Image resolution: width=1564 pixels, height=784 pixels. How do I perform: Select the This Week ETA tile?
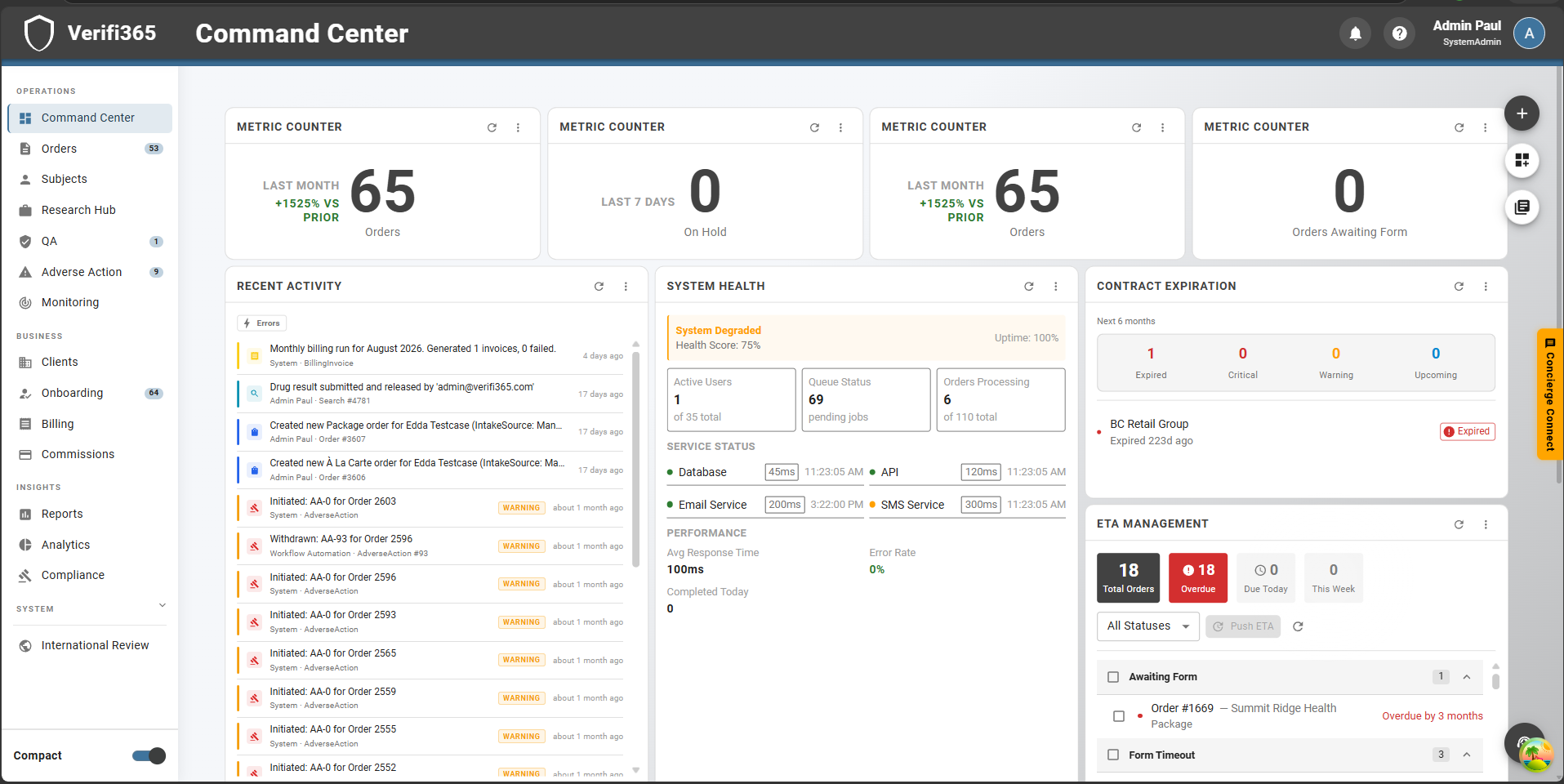click(1333, 577)
